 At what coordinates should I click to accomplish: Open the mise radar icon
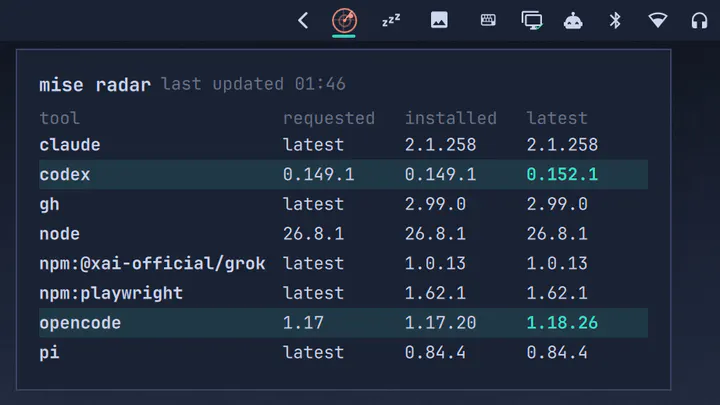tap(344, 21)
